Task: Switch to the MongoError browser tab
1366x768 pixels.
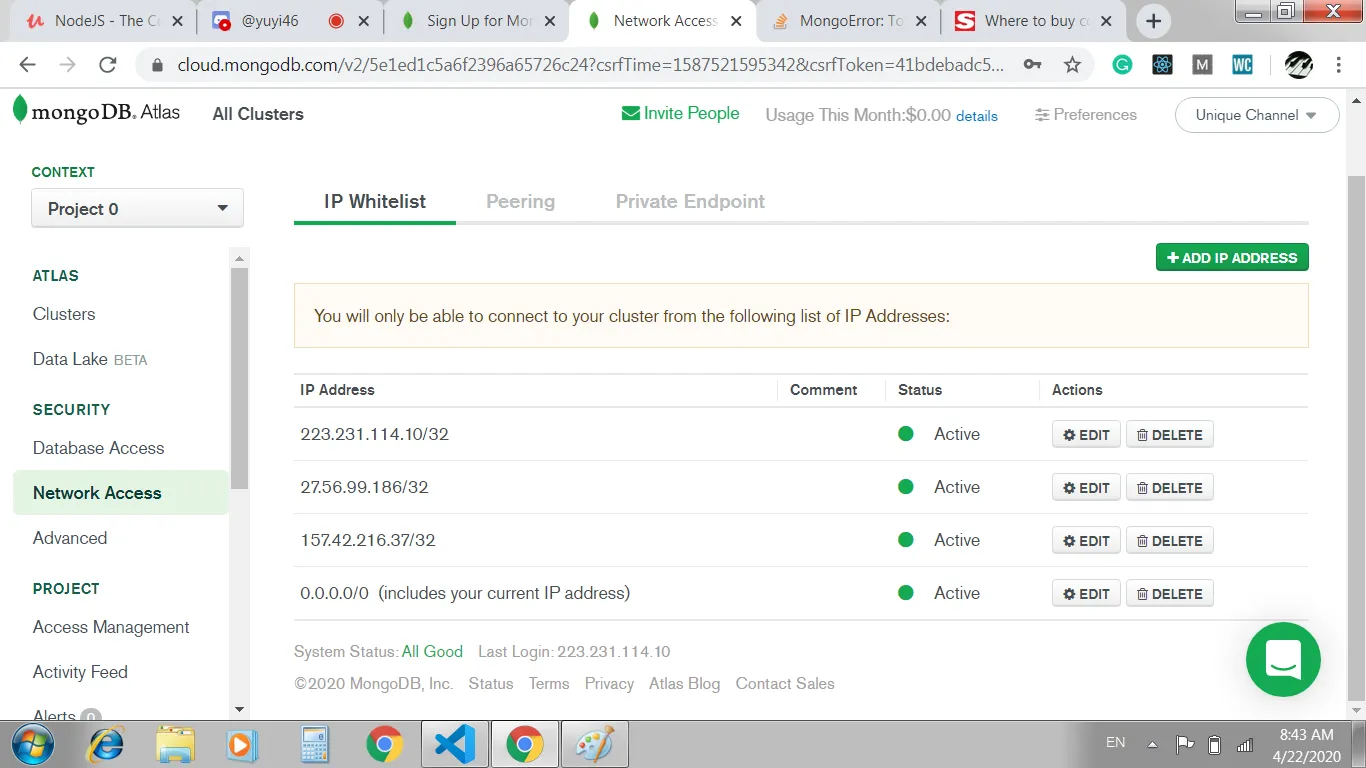Action: pyautogui.click(x=848, y=21)
